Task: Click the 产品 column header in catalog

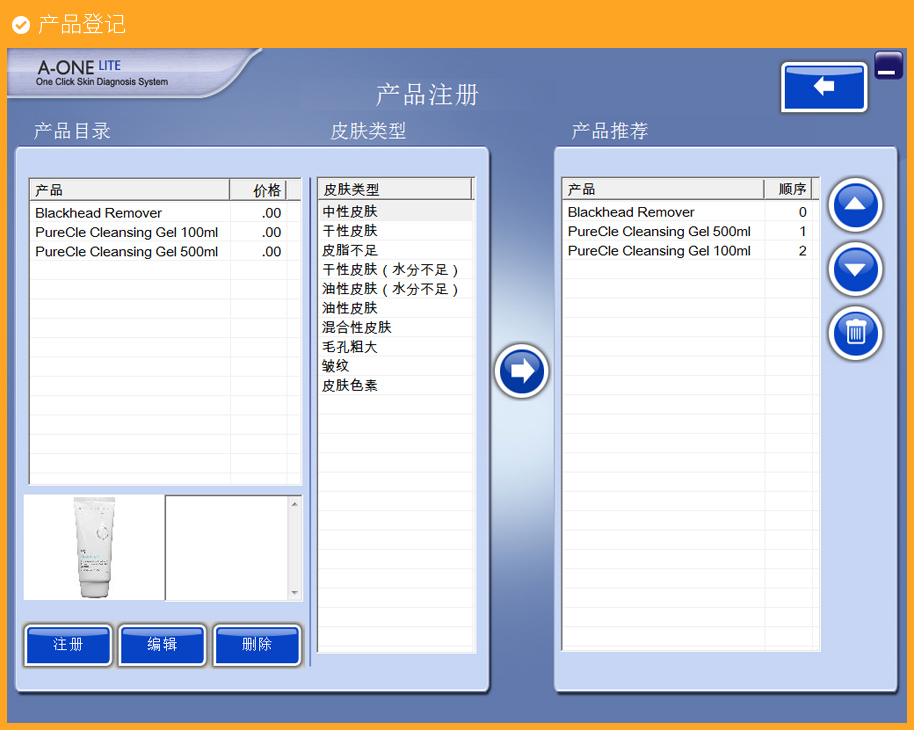Action: pos(130,190)
